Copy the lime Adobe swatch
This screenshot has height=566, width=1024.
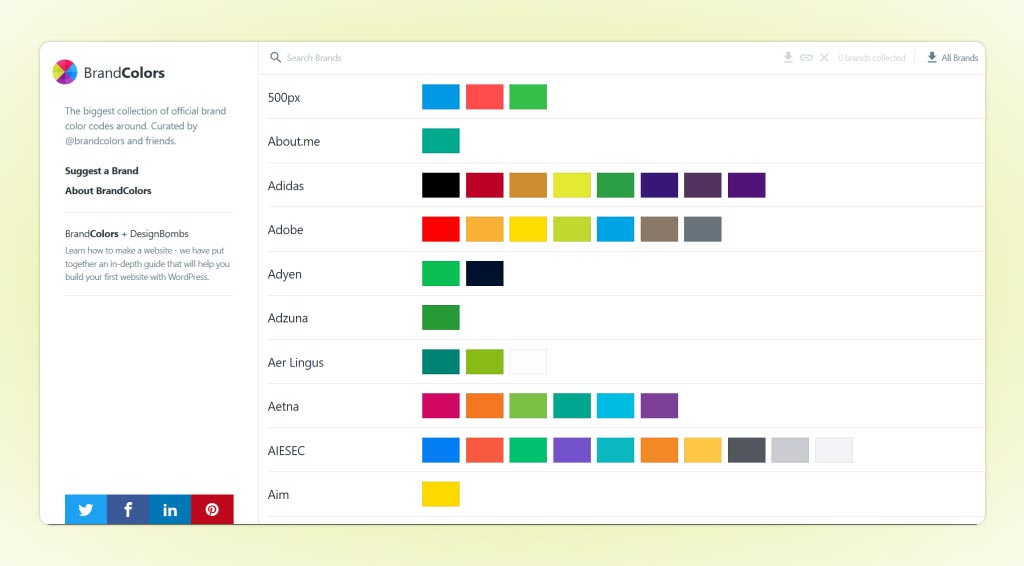point(572,229)
